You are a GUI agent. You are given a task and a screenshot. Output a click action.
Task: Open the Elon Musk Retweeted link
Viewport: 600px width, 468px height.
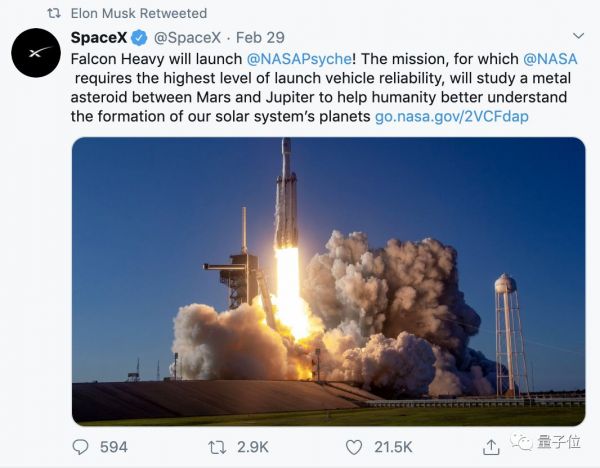coord(139,13)
